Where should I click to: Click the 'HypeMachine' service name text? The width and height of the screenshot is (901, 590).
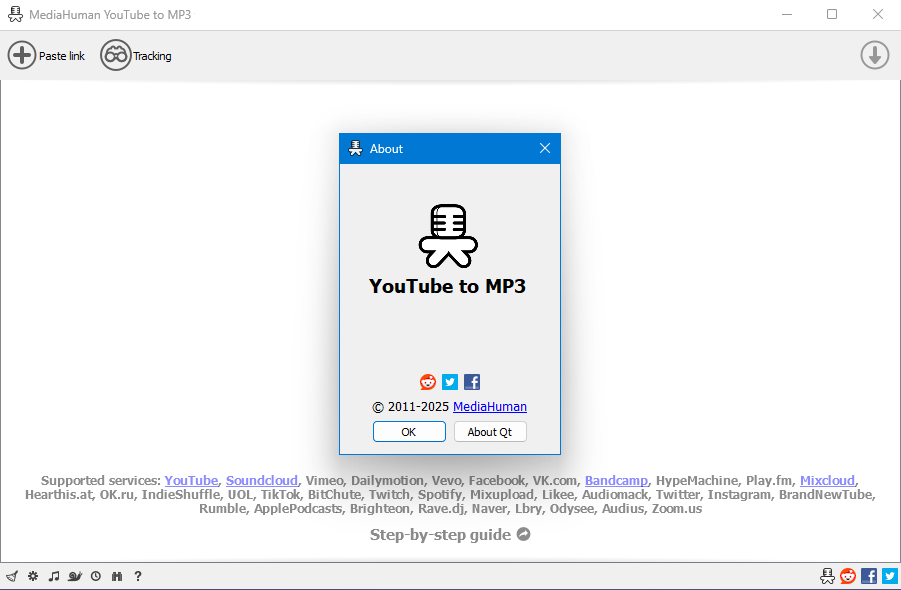pos(696,480)
